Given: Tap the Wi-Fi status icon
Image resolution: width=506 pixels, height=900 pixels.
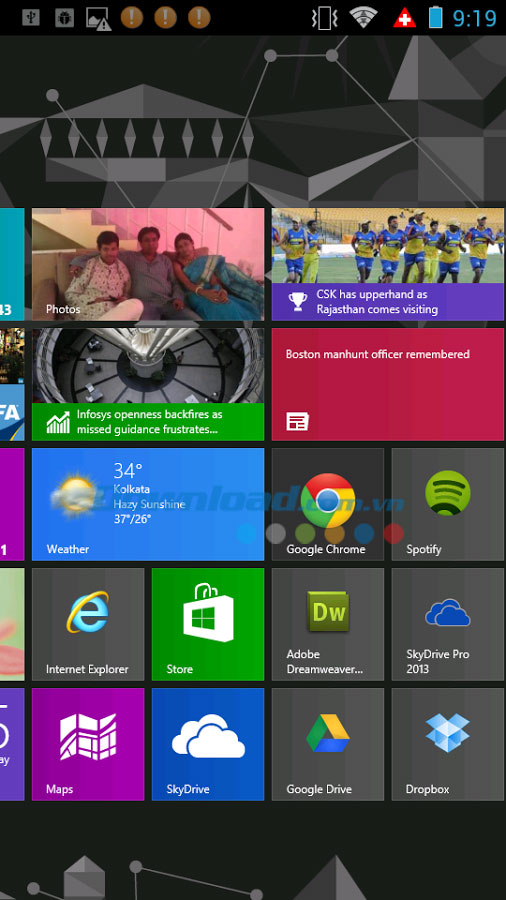Looking at the screenshot, I should coord(363,17).
